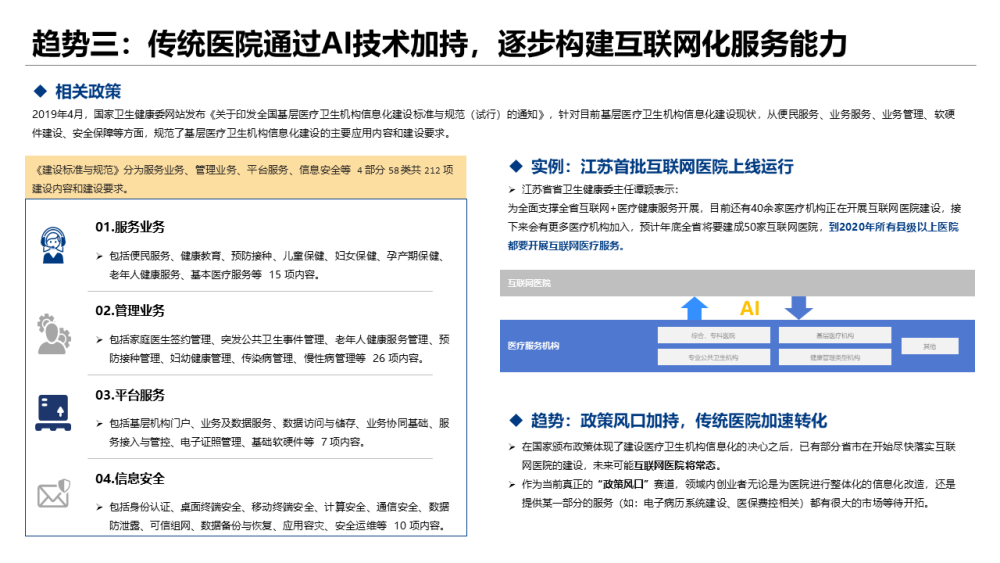Click the slide title 趋势三：传统医院通过AI技术加持

[439, 44]
